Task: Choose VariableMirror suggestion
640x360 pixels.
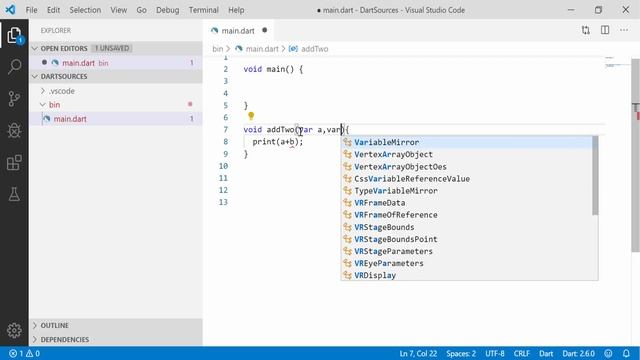Action: tap(467, 142)
